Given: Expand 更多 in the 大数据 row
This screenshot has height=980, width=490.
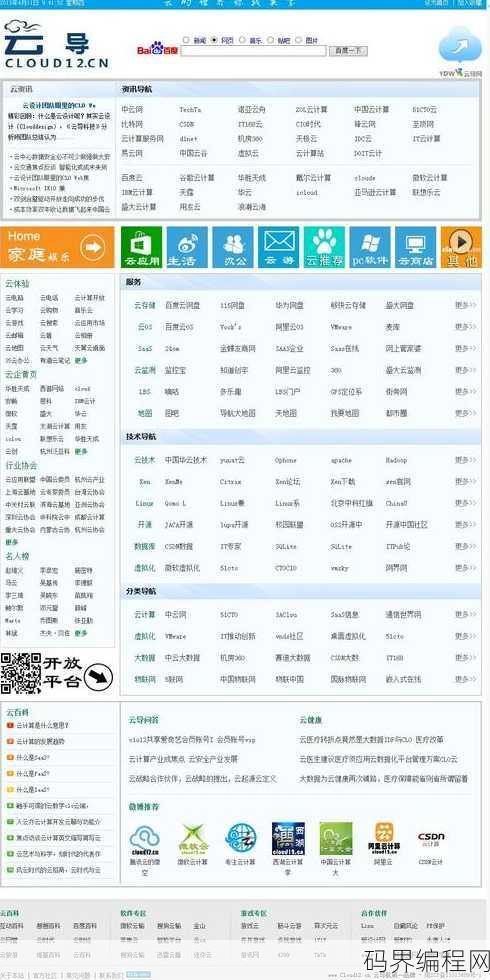Looking at the screenshot, I should 465,658.
